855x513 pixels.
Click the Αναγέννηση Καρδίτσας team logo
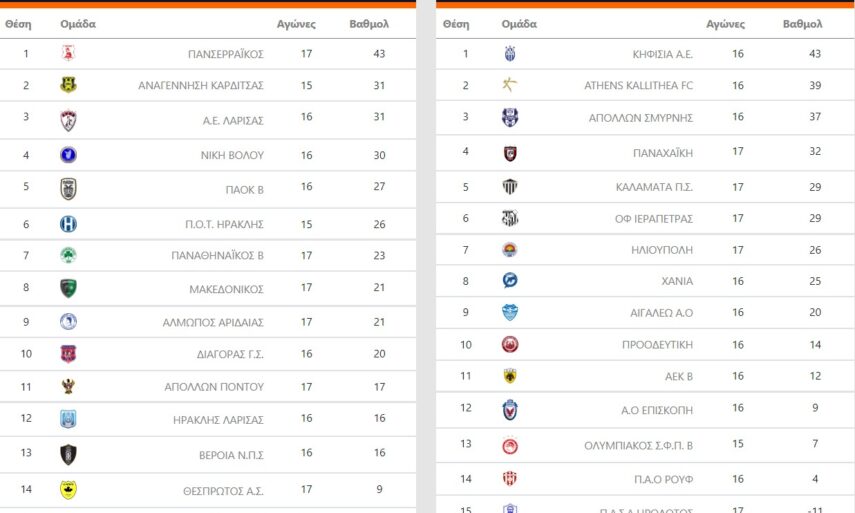[x=68, y=85]
